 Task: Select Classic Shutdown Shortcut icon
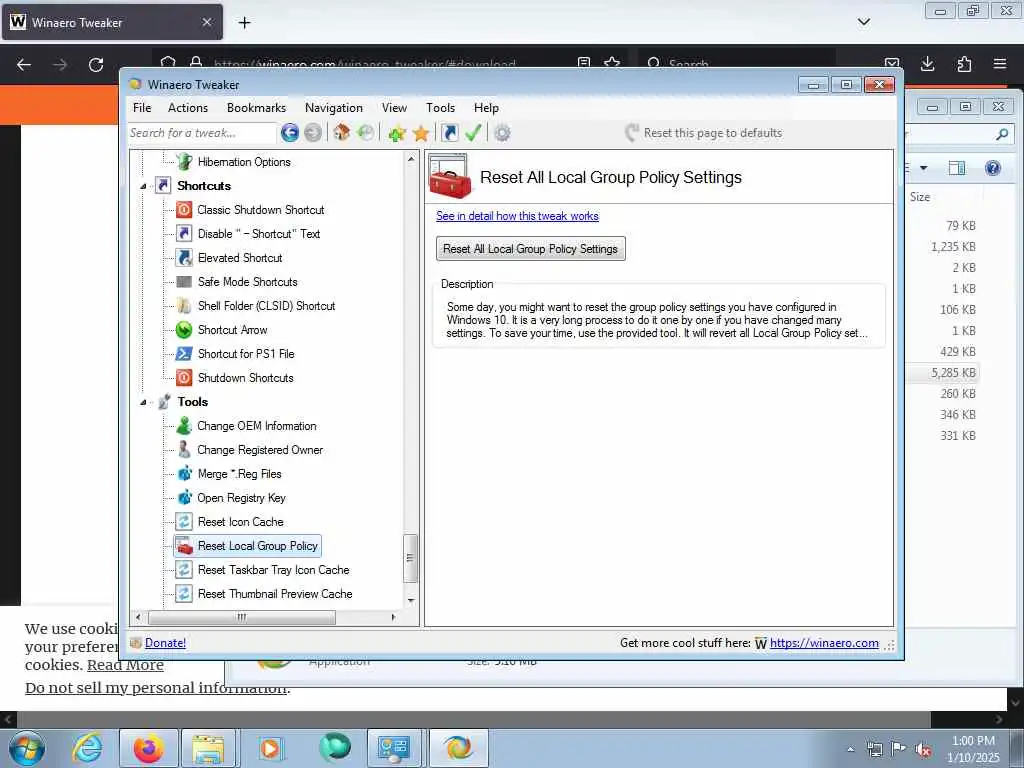click(184, 210)
